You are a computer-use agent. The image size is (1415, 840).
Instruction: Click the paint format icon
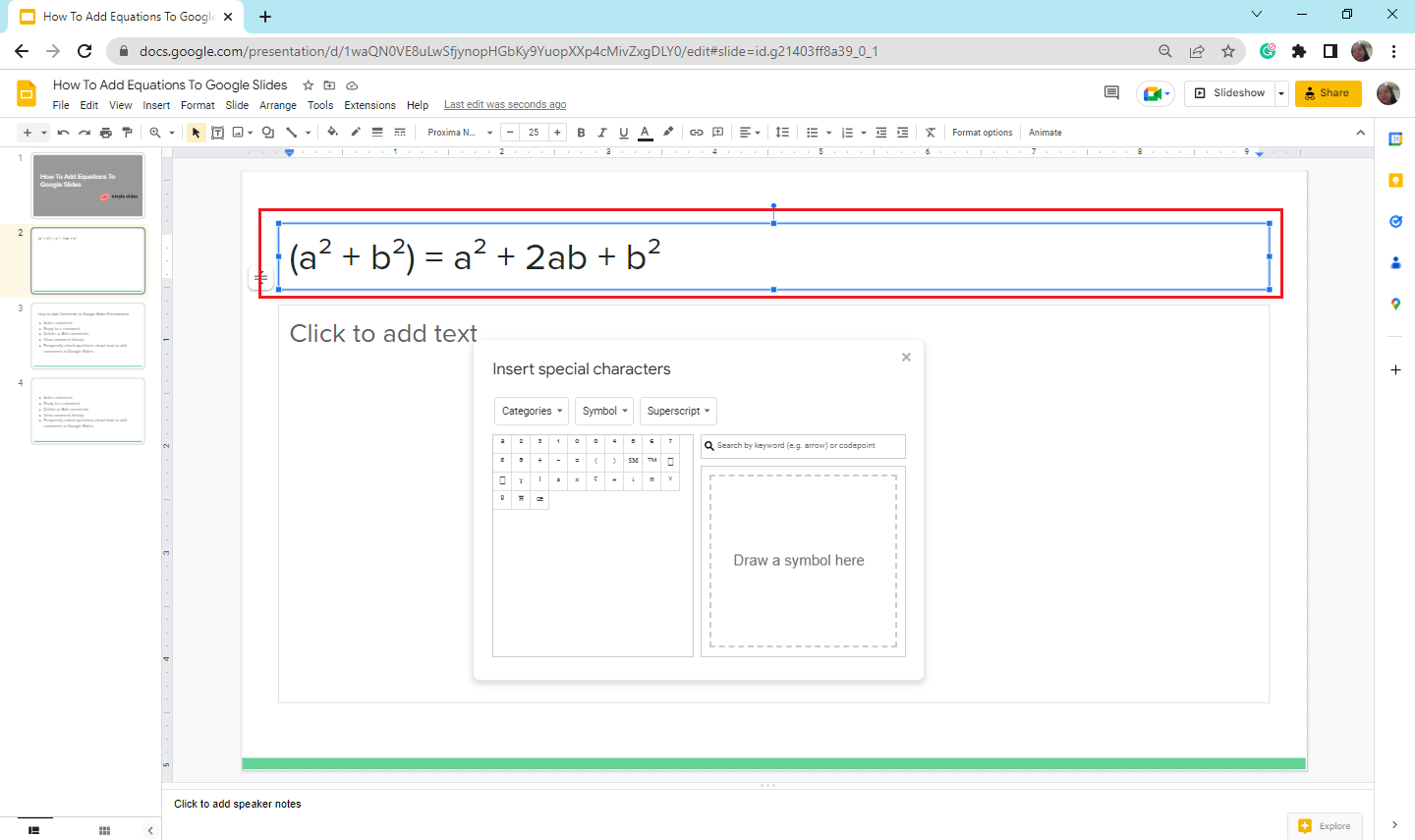127,132
